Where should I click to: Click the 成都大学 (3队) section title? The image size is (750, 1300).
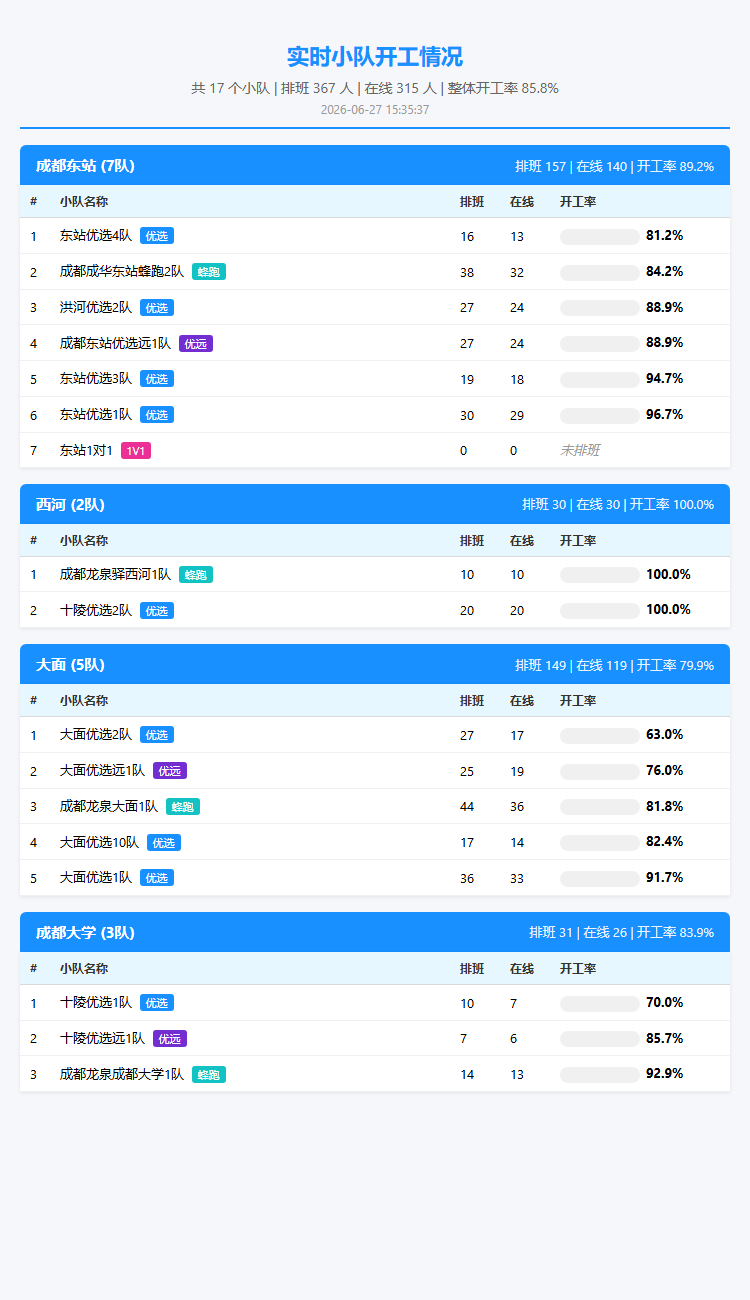[85, 932]
